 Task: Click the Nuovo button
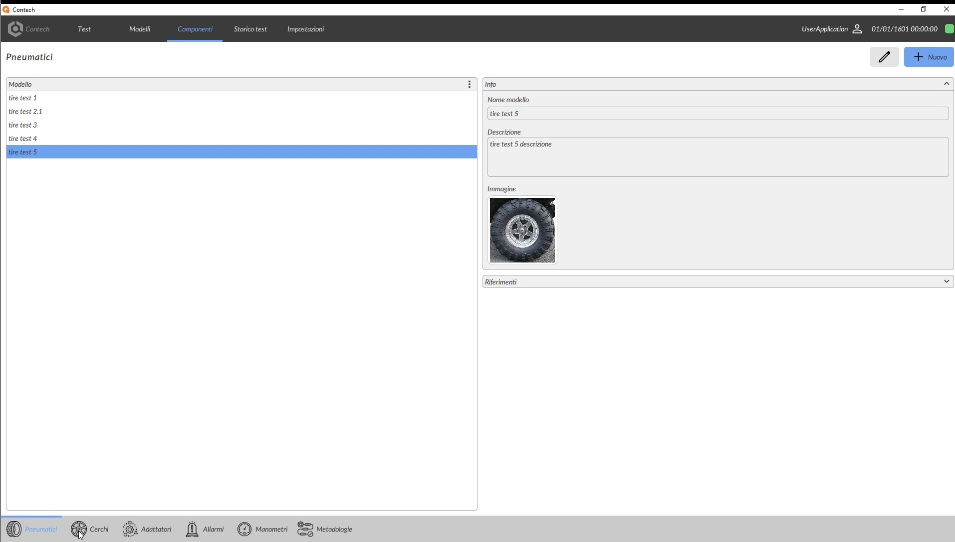coord(928,57)
